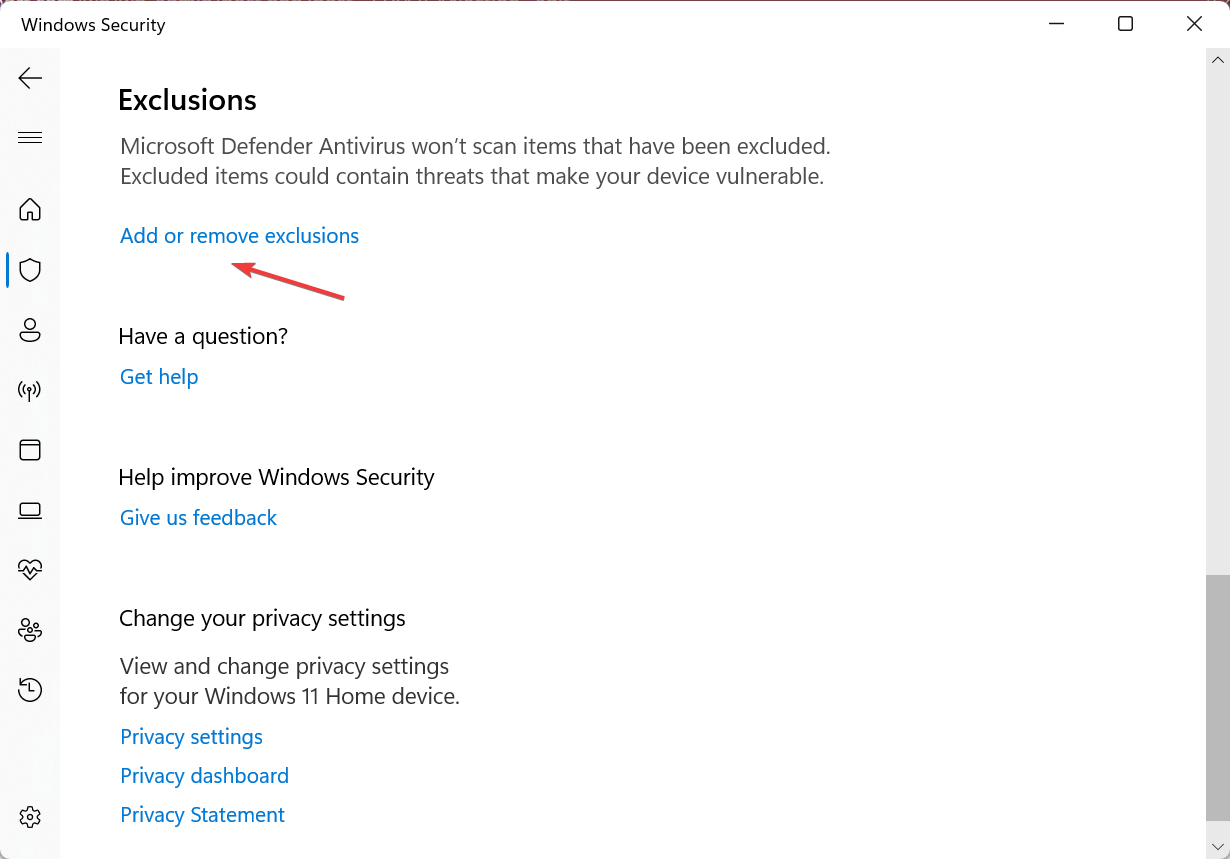Open Add or remove exclusions
This screenshot has height=859, width=1230.
coord(239,235)
